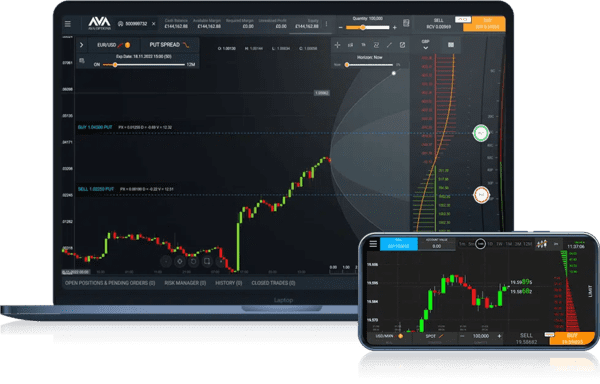
Task: Click the orange BUY button on the laptop
Action: [484, 24]
